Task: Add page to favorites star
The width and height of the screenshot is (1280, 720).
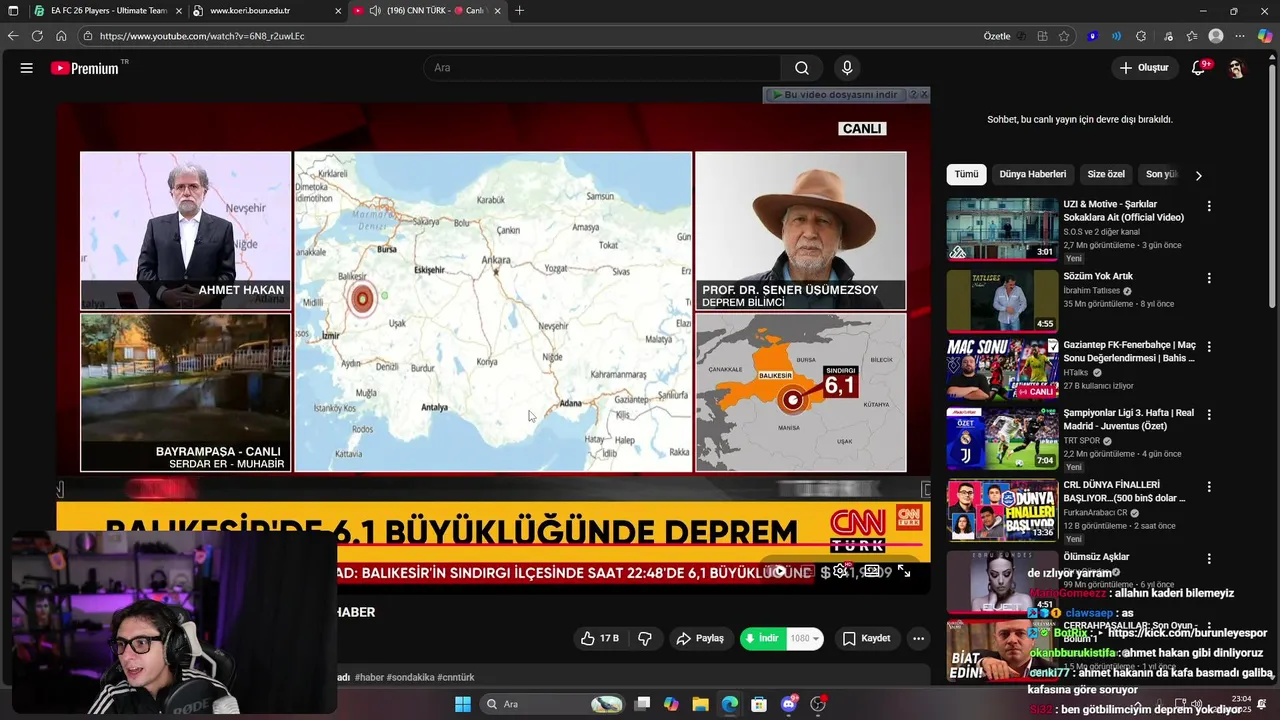Action: click(1064, 36)
